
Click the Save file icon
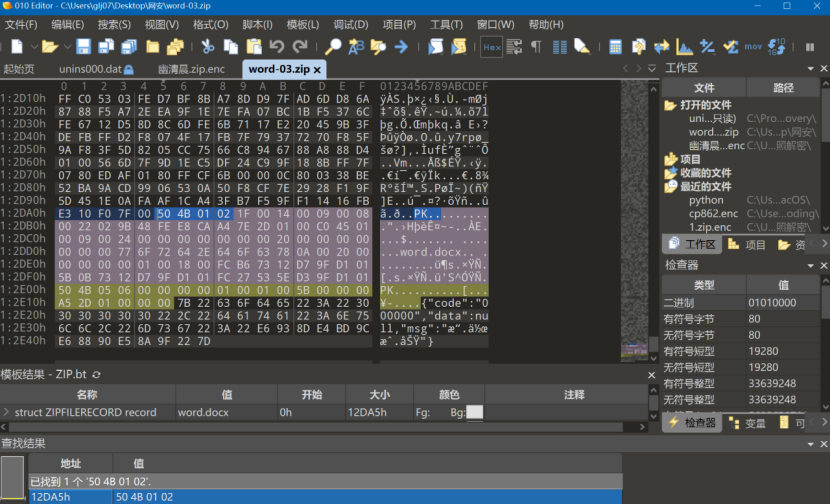[x=83, y=47]
